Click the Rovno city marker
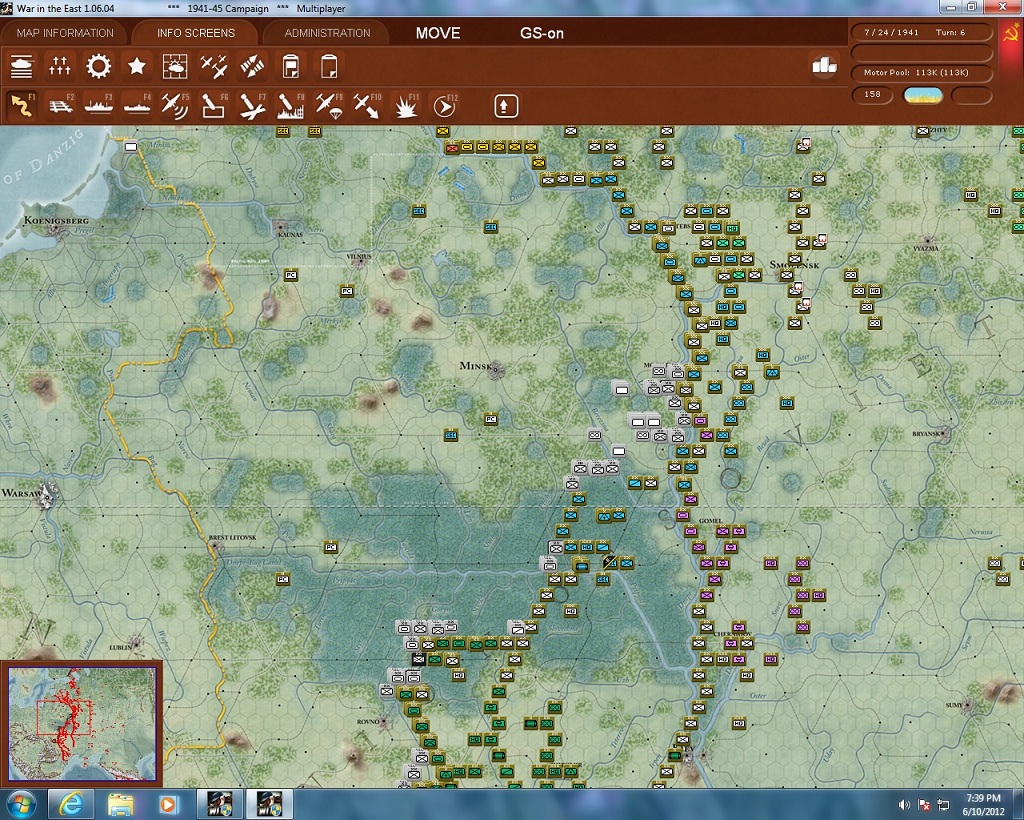Image resolution: width=1024 pixels, height=820 pixels. pos(384,721)
